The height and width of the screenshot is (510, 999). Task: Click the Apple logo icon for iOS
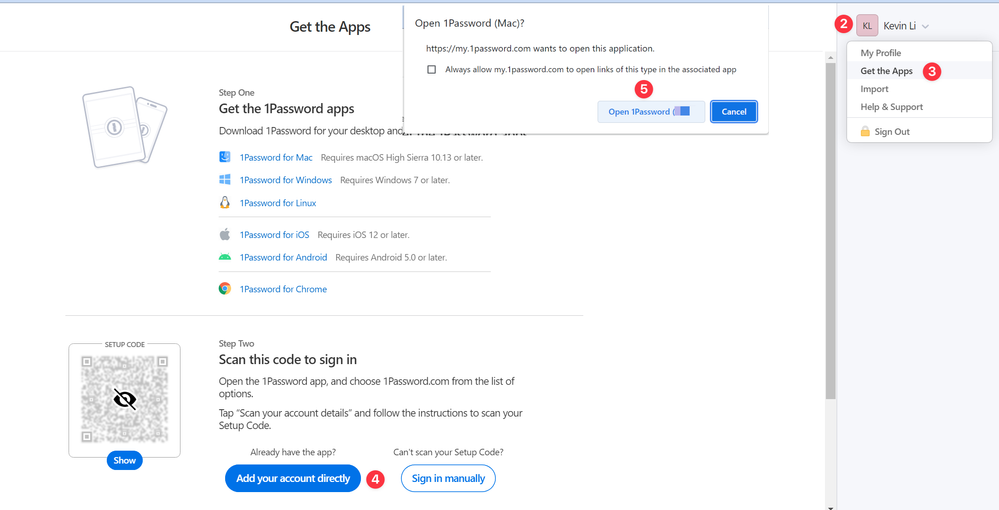point(225,235)
